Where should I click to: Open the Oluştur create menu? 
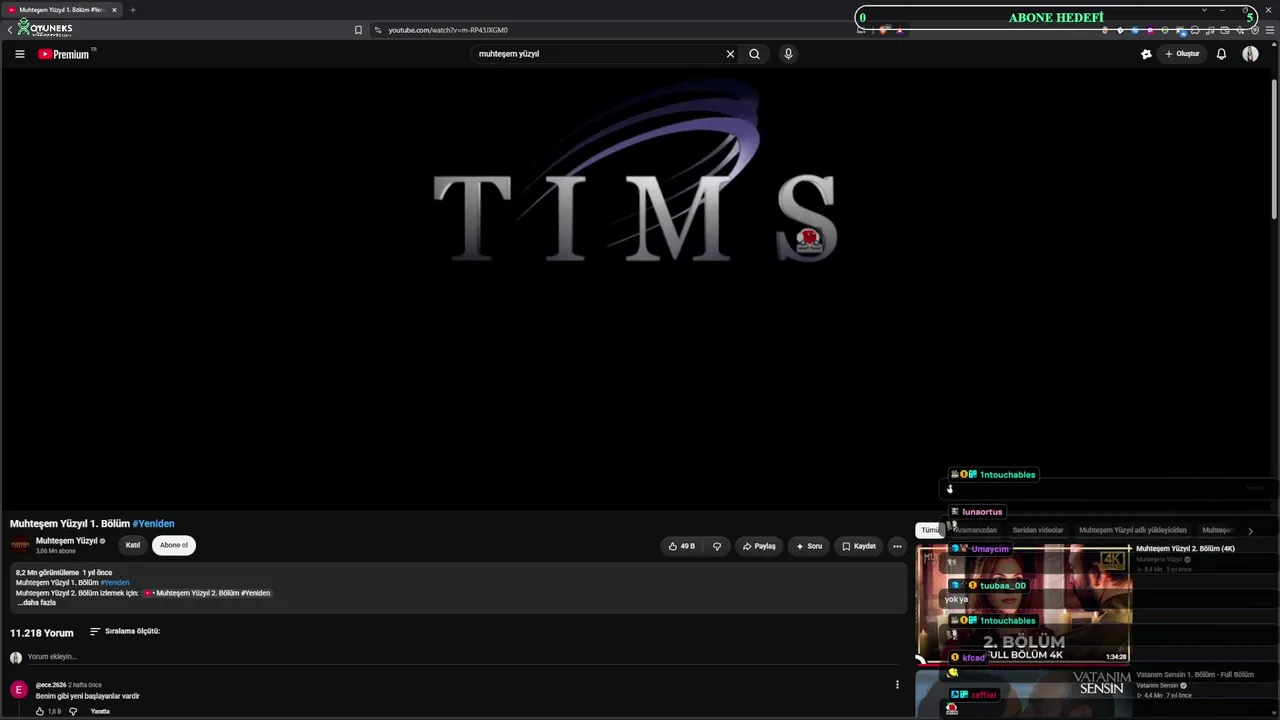[x=1182, y=54]
